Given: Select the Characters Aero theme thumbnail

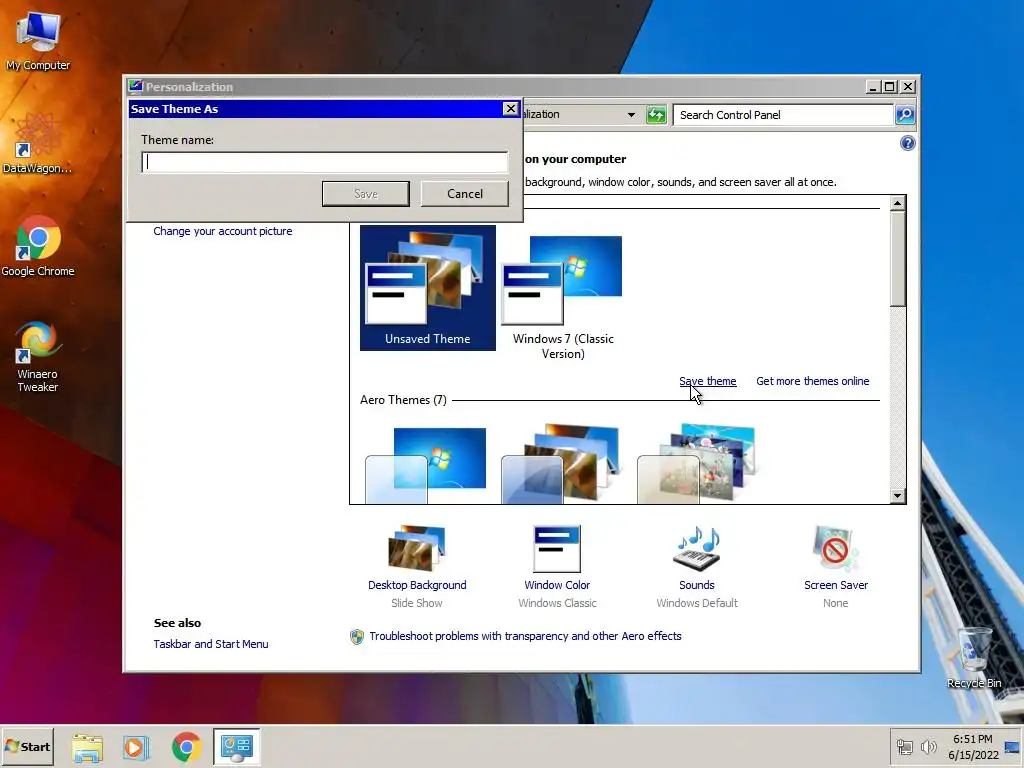Looking at the screenshot, I should [x=697, y=464].
